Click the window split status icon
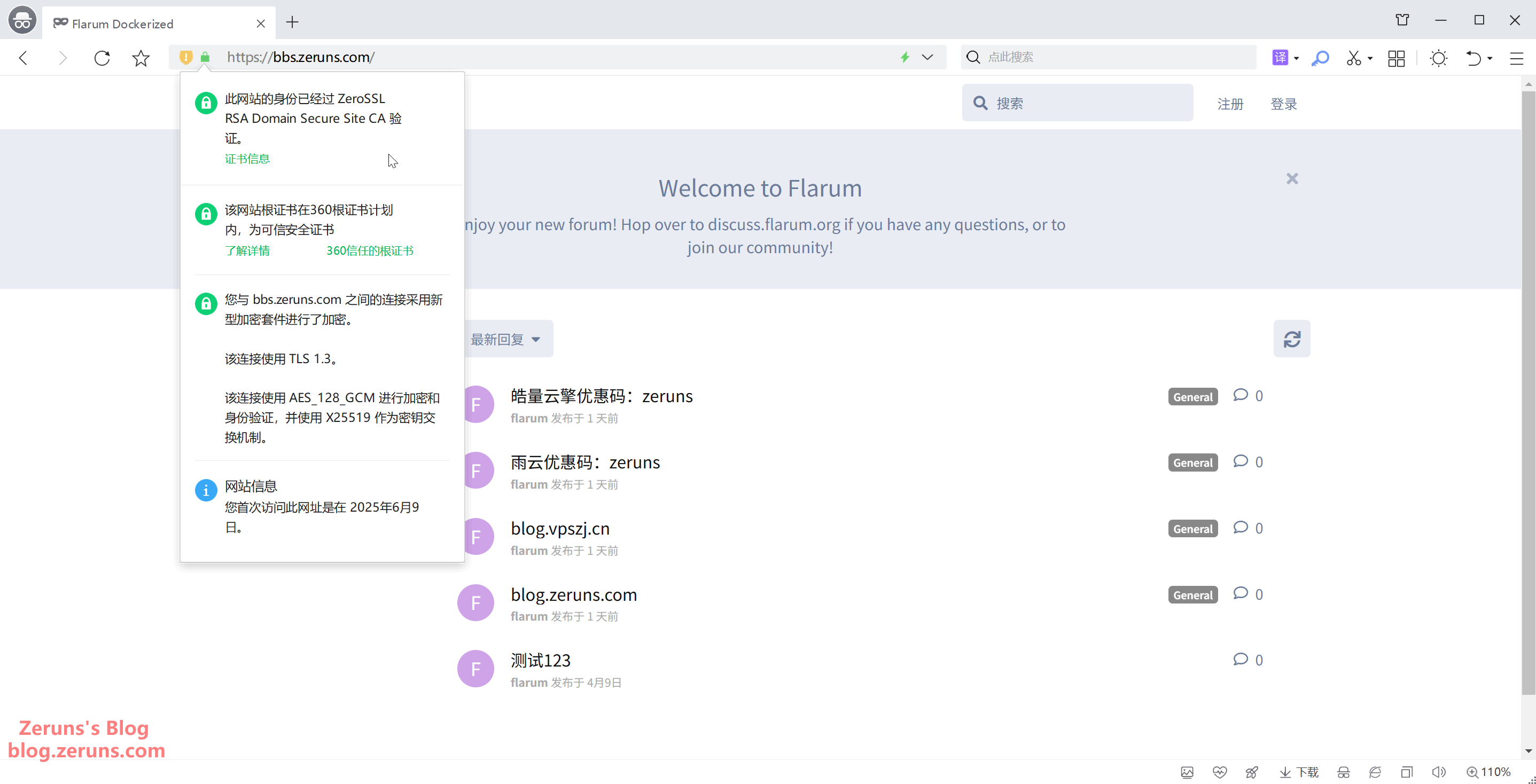This screenshot has width=1536, height=784. click(x=1407, y=773)
